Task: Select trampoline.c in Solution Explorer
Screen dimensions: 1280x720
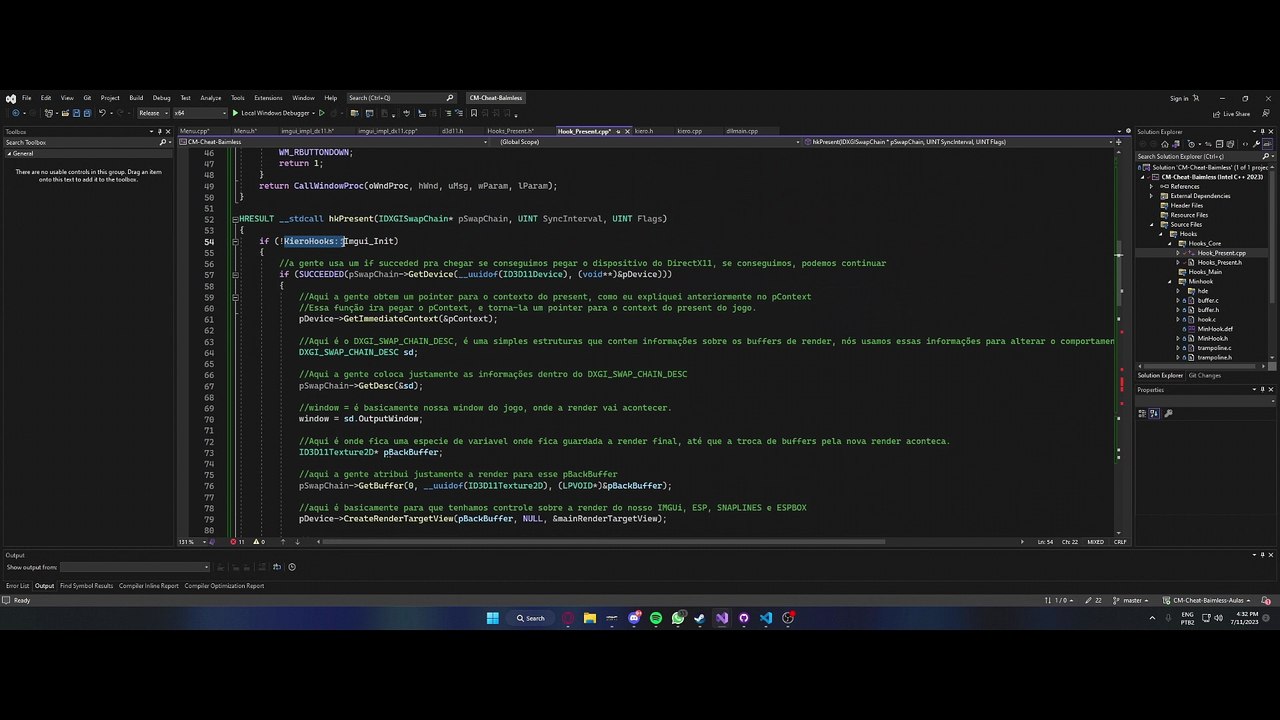Action: [x=1214, y=348]
